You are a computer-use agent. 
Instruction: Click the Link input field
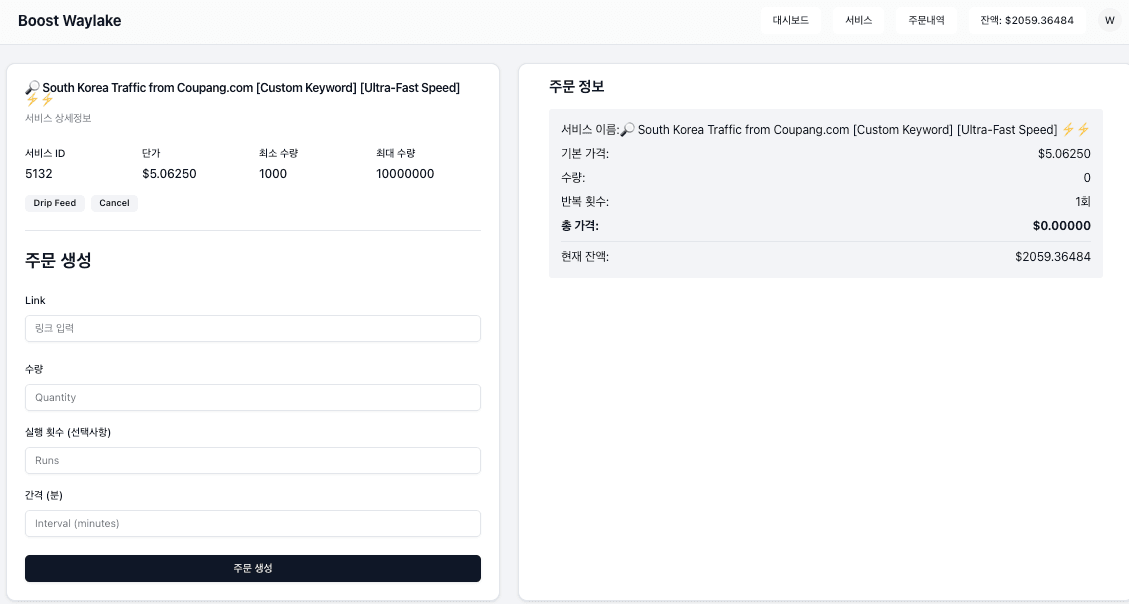(252, 328)
